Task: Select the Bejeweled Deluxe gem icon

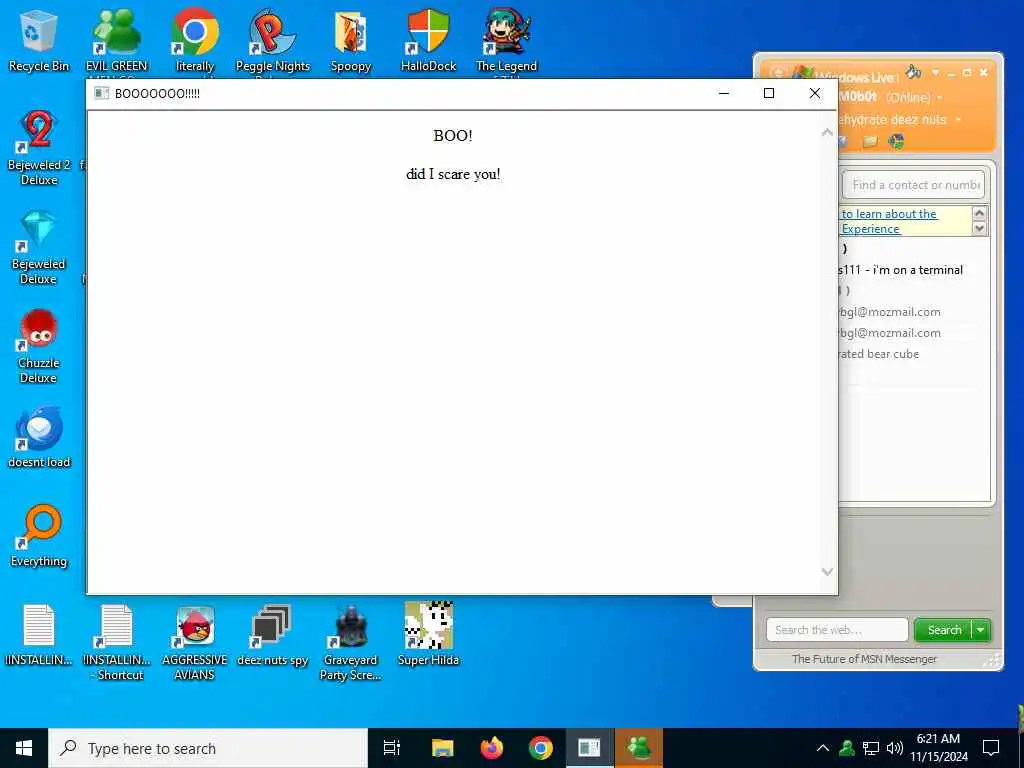Action: tap(39, 247)
